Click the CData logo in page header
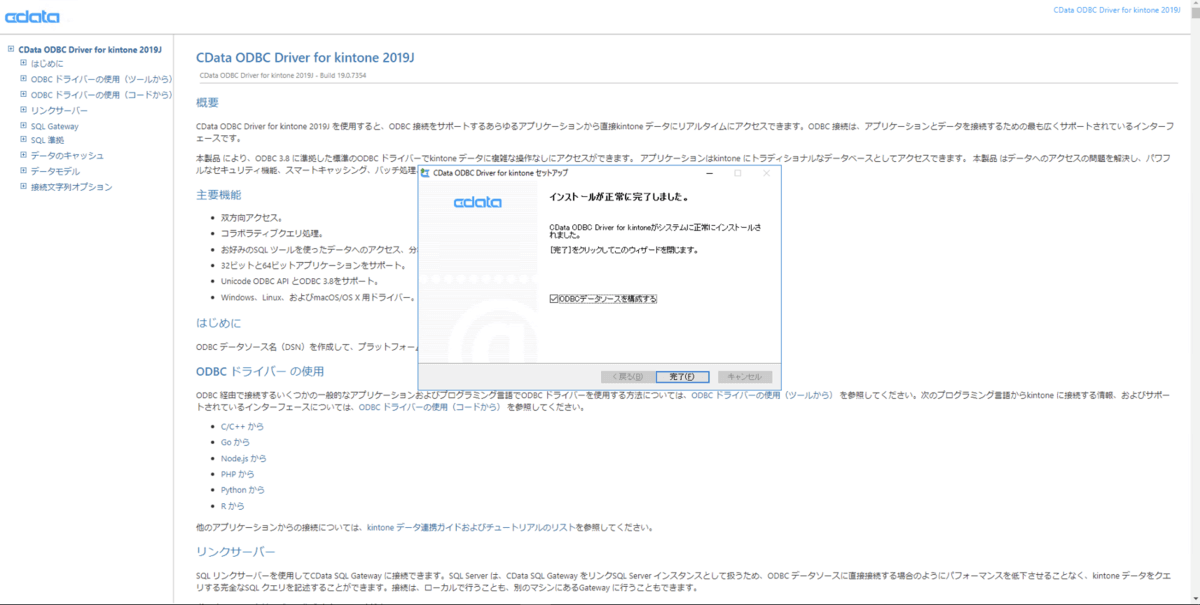Viewport: 1200px width, 605px height. tap(32, 17)
